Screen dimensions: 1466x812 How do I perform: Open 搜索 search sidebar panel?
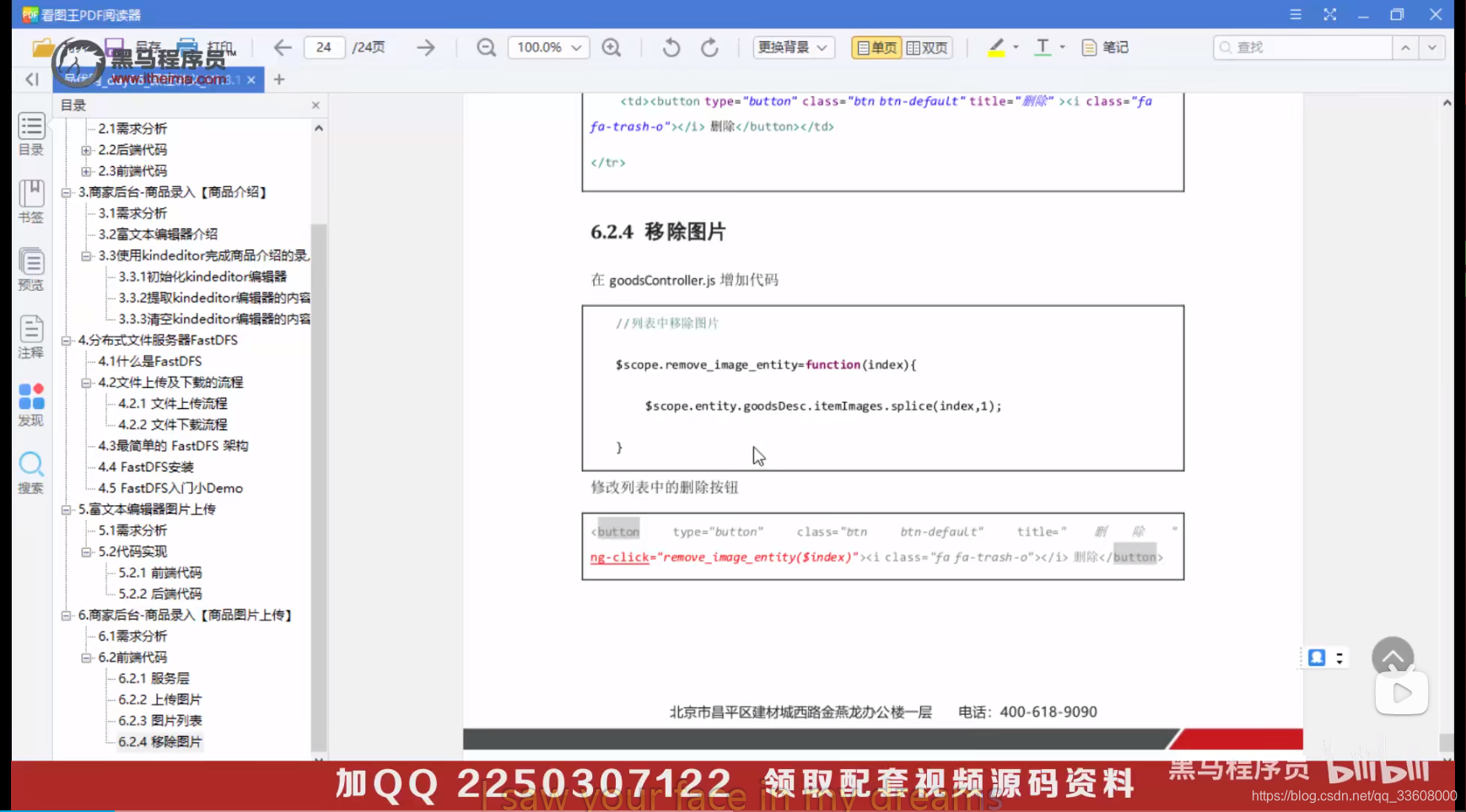click(31, 472)
